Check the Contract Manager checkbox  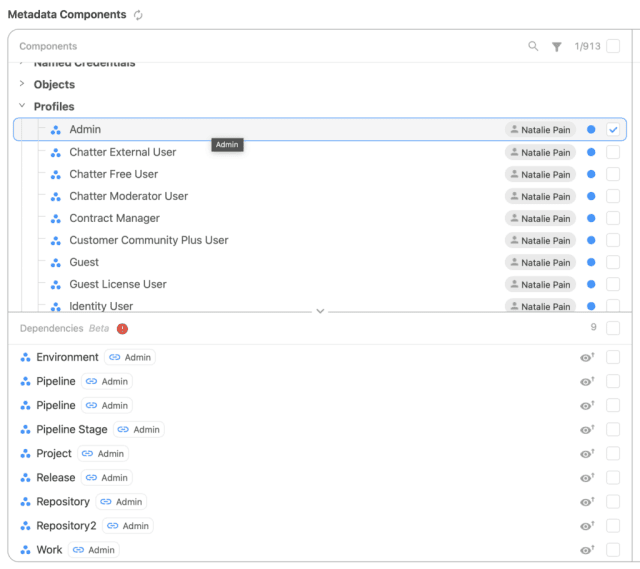[x=613, y=218]
